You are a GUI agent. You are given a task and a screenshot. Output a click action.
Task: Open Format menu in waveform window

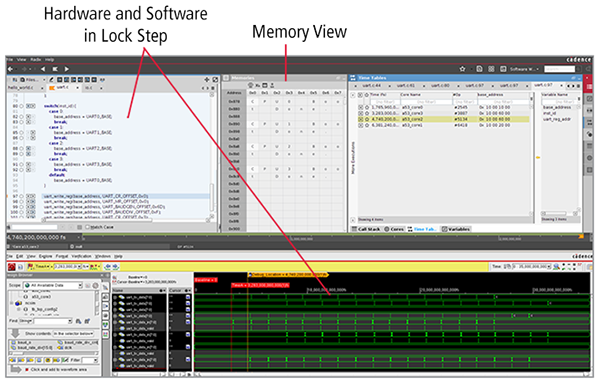pyautogui.click(x=62, y=256)
